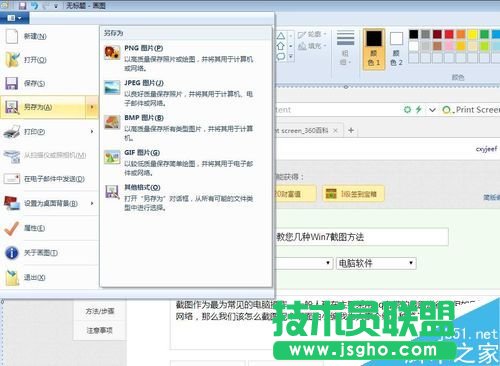The height and width of the screenshot is (366, 500).
Task: Click the new document page icon
Action: 12,36
